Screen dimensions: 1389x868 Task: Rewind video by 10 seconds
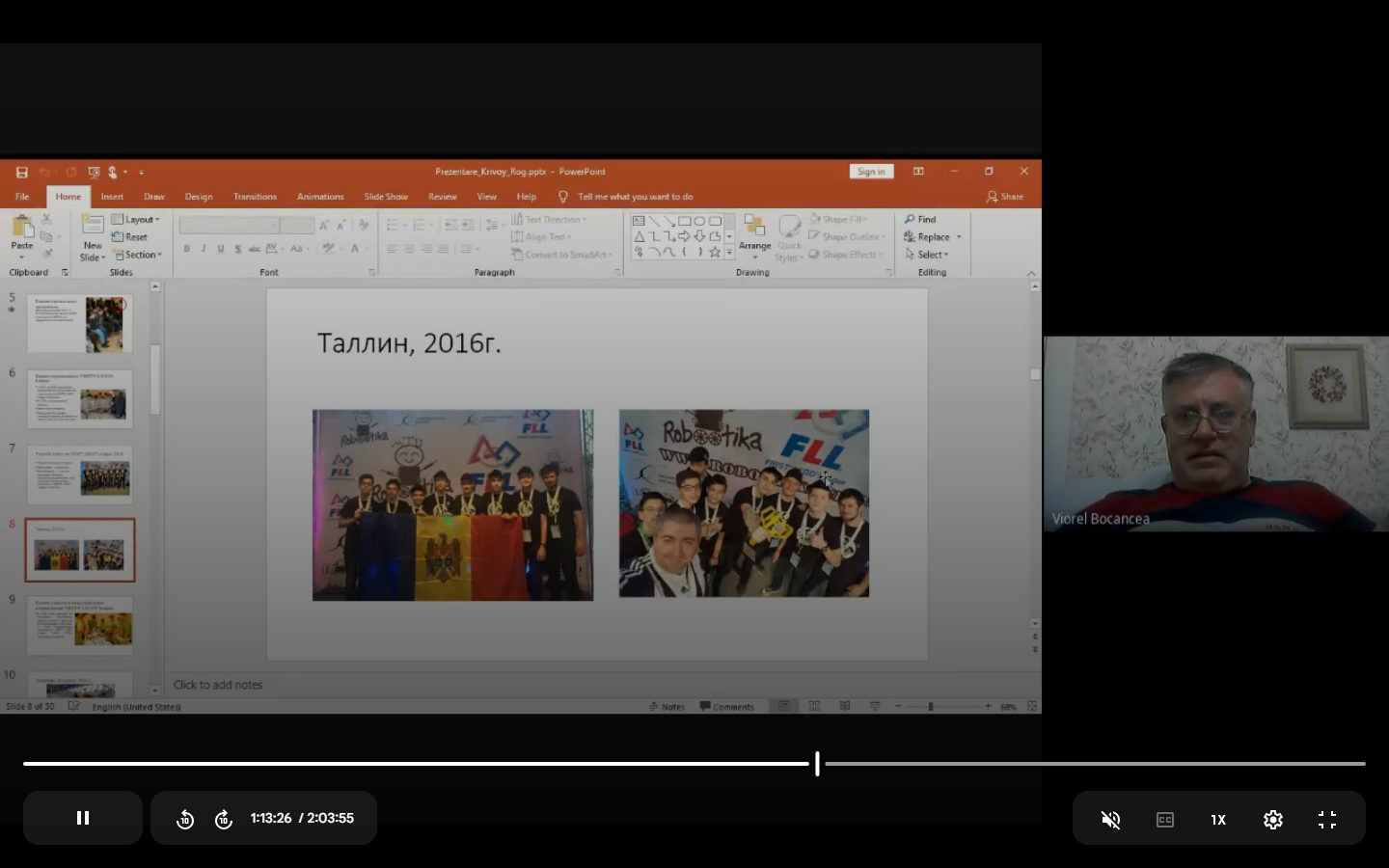pos(185,819)
